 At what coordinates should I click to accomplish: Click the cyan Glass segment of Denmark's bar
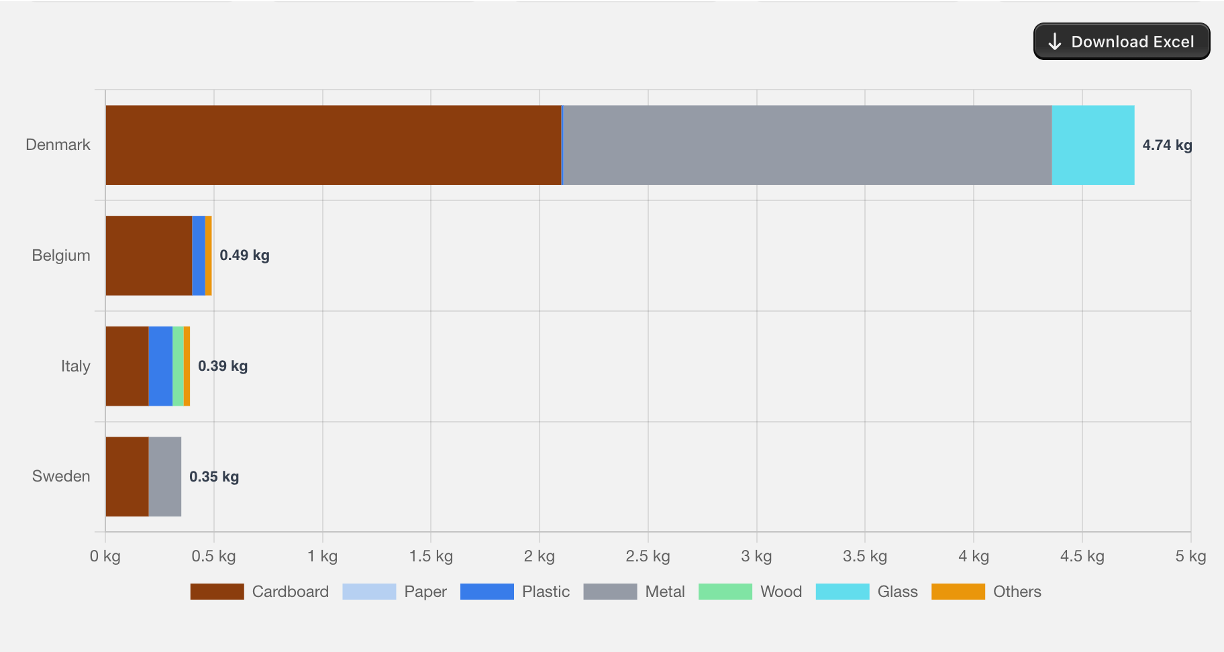1092,145
